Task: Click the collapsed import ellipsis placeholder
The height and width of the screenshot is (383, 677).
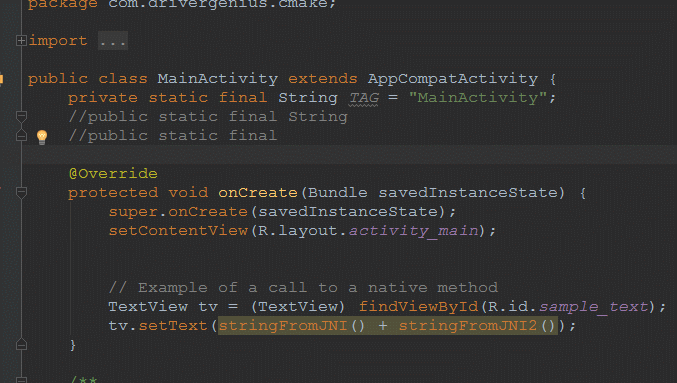Action: point(113,41)
